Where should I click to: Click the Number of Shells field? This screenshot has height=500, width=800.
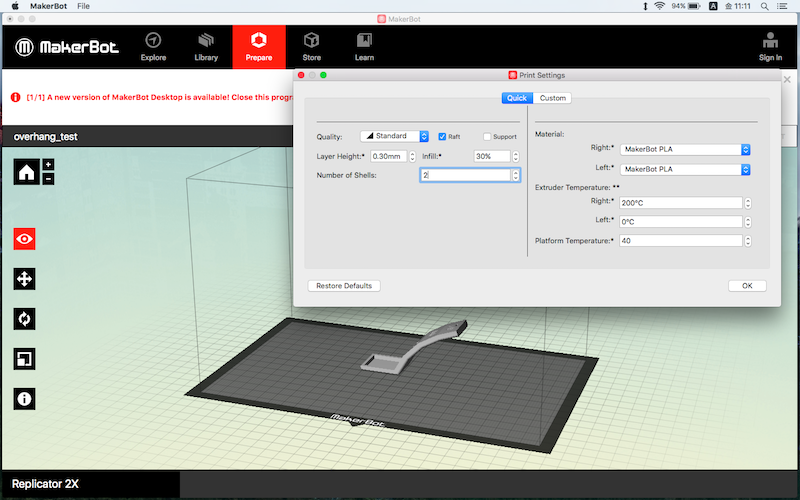point(465,176)
